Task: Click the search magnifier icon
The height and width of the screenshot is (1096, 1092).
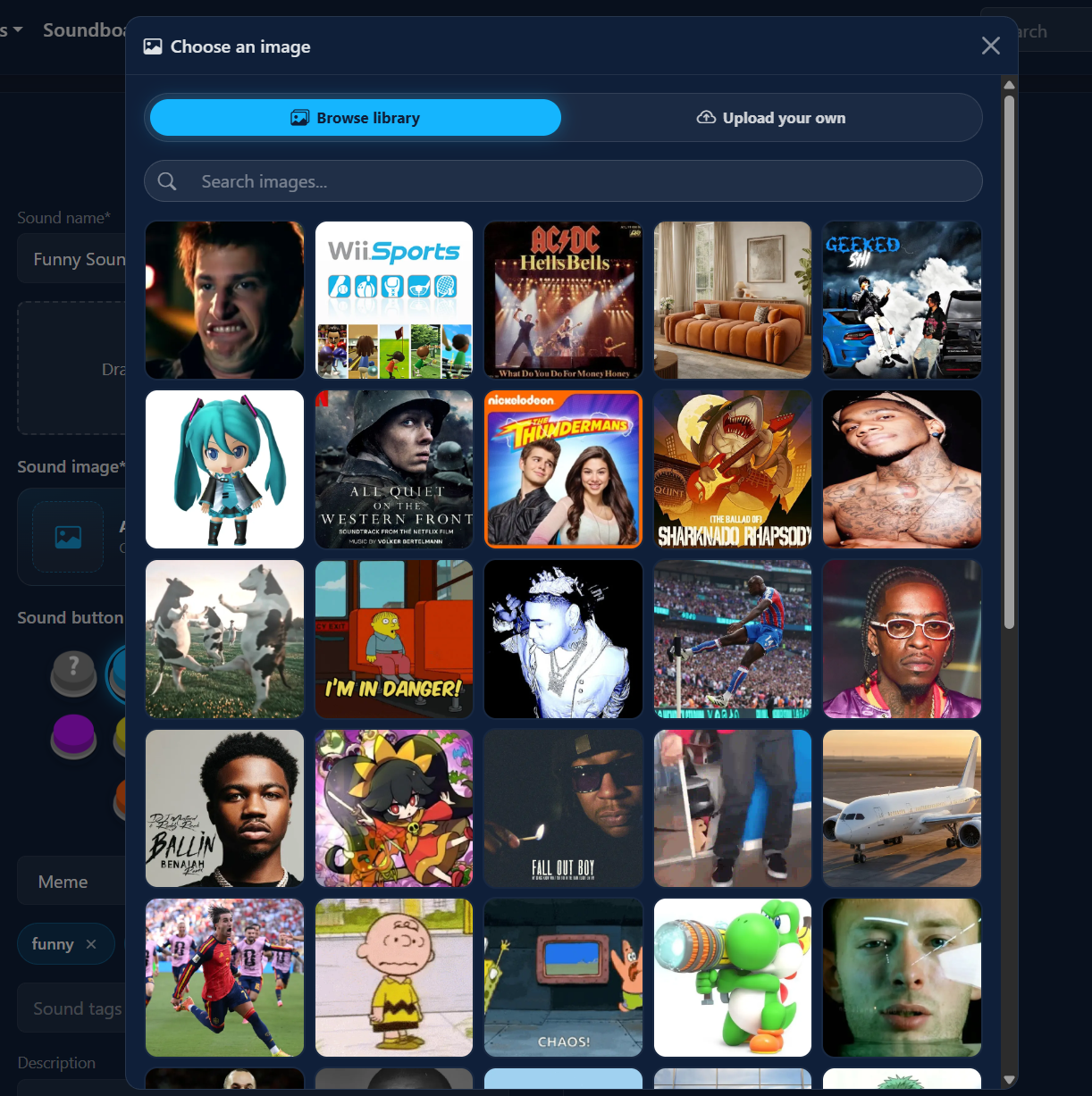Action: (167, 181)
